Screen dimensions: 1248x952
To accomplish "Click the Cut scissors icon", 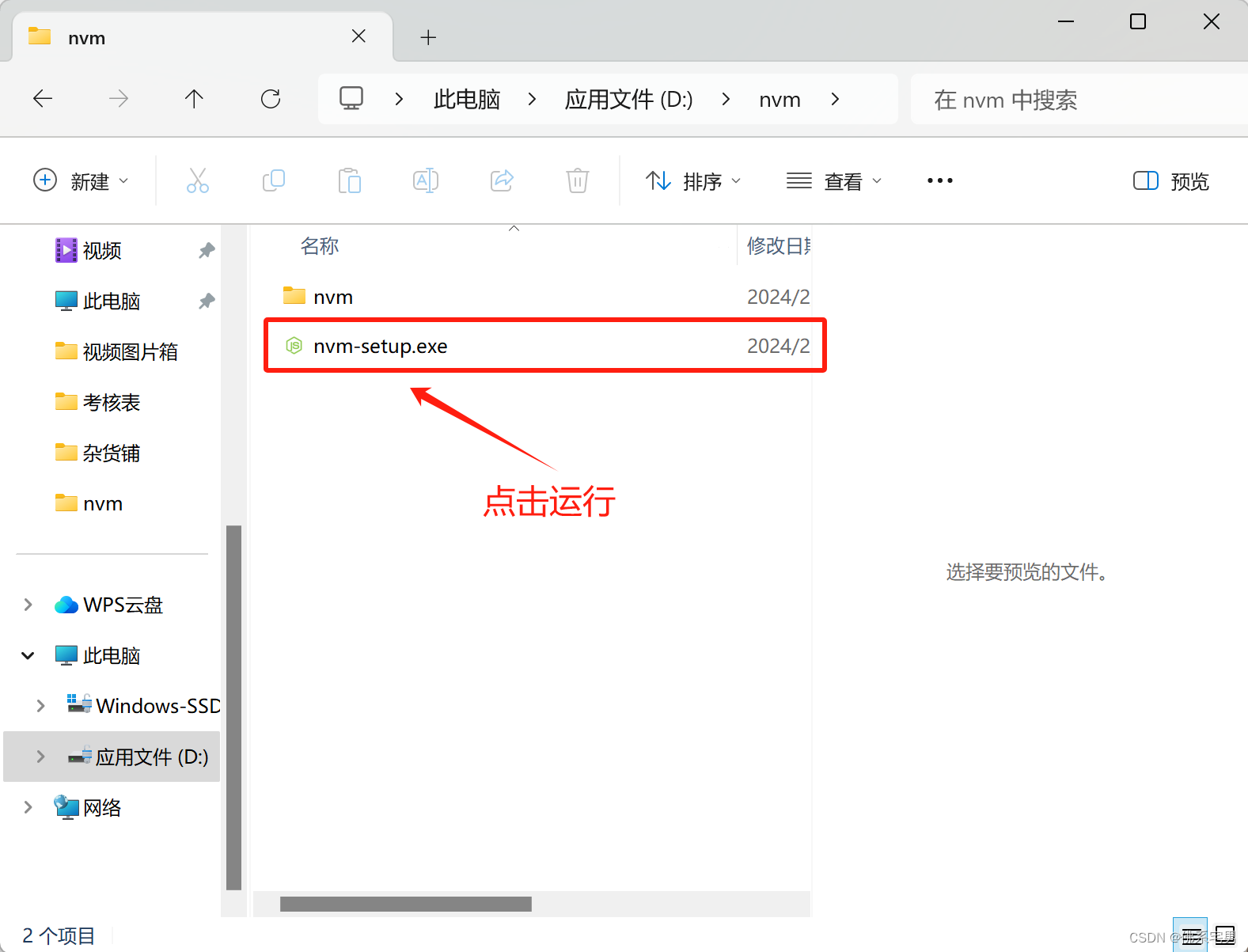I will (198, 180).
